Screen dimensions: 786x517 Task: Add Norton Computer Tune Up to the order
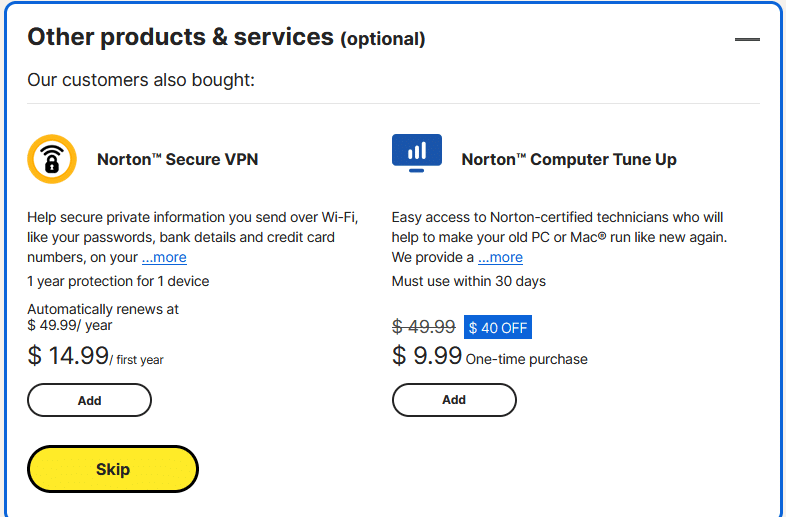(454, 400)
